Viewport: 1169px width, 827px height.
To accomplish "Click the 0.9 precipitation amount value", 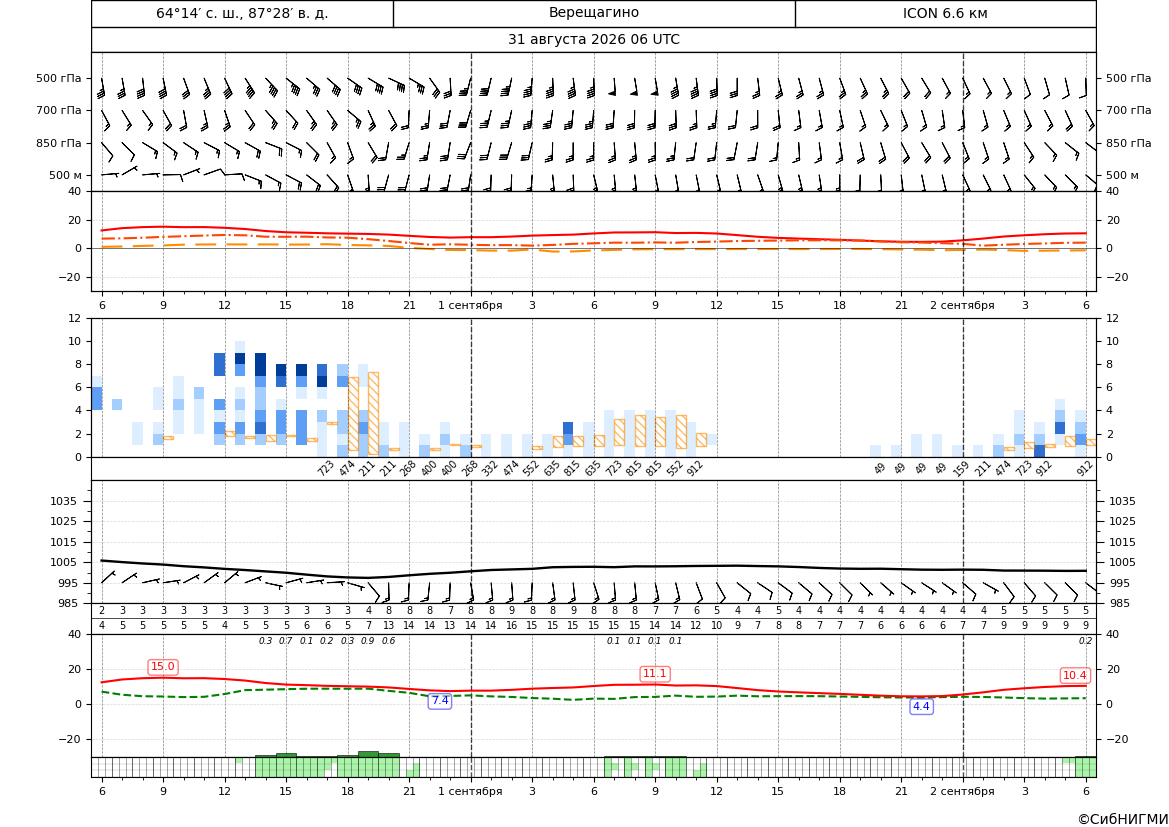I will [368, 641].
